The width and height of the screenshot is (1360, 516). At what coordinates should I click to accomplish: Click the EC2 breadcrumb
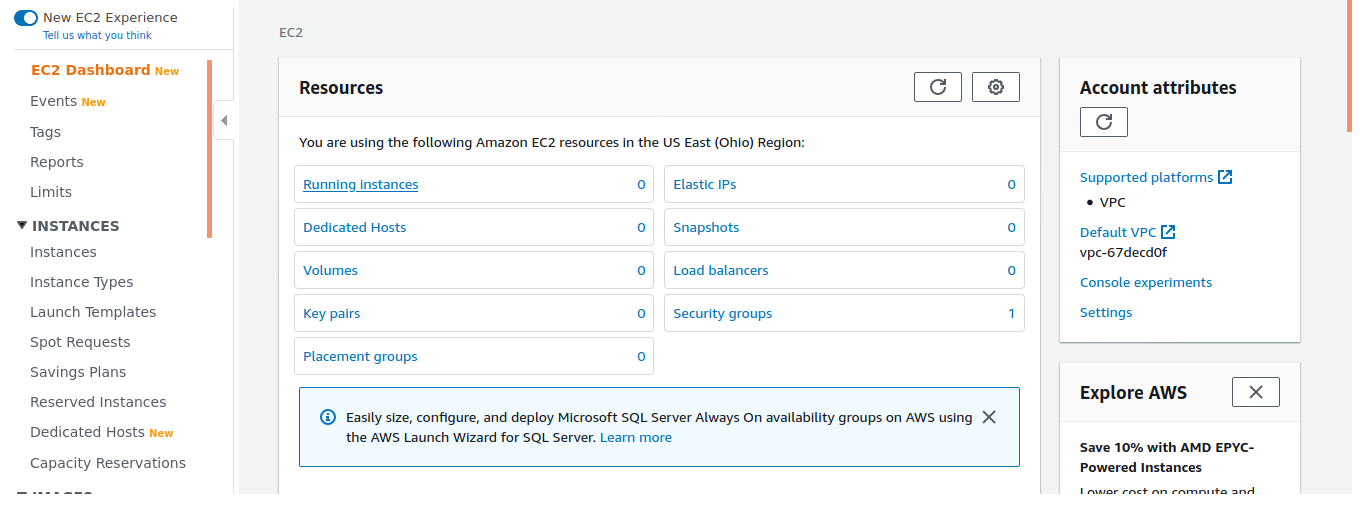291,32
